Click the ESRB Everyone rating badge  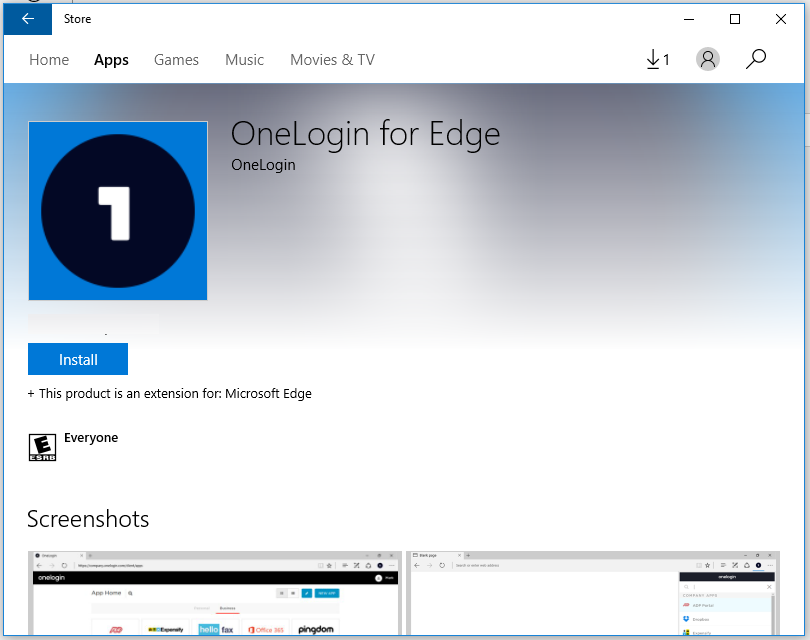tap(42, 447)
